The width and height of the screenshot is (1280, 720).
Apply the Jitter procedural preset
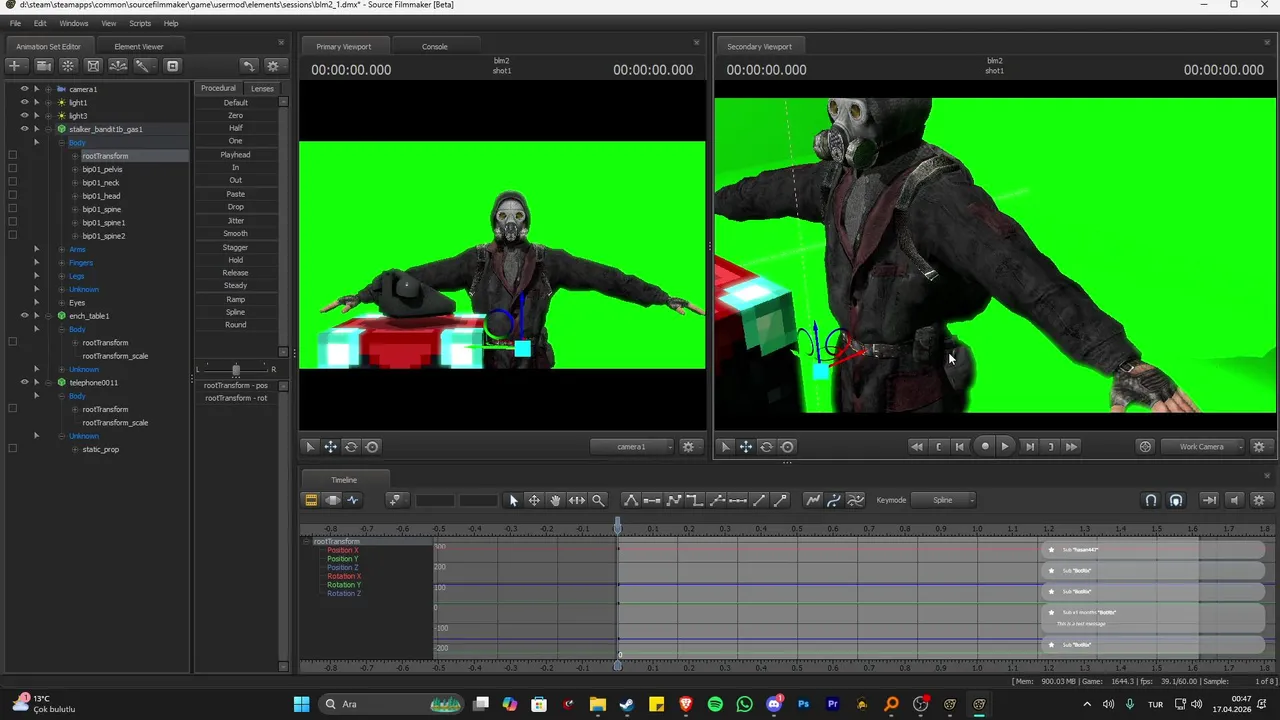236,220
